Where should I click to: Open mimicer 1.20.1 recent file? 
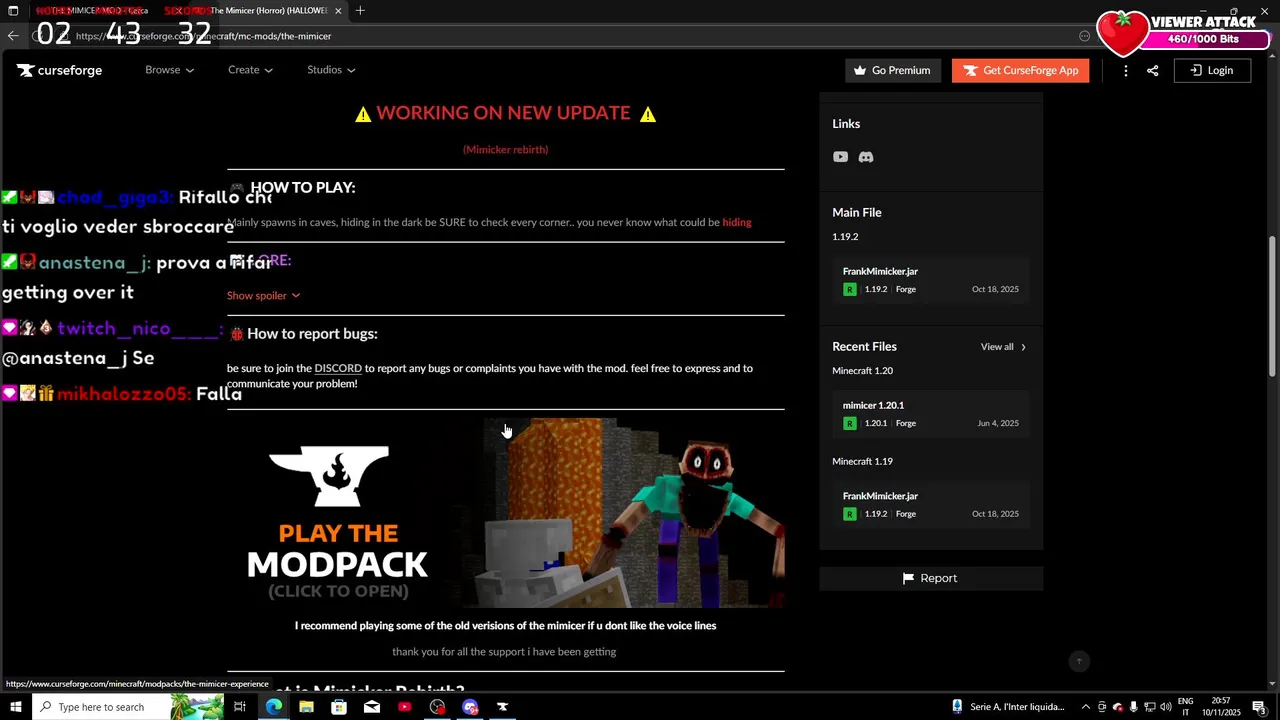click(931, 414)
